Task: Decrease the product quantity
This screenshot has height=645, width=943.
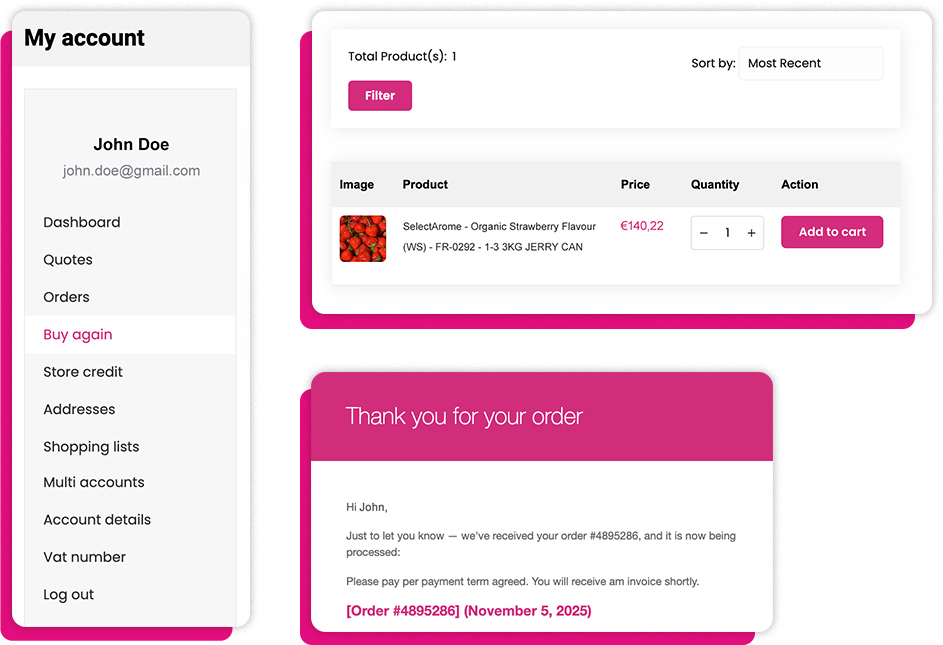Action: point(703,232)
